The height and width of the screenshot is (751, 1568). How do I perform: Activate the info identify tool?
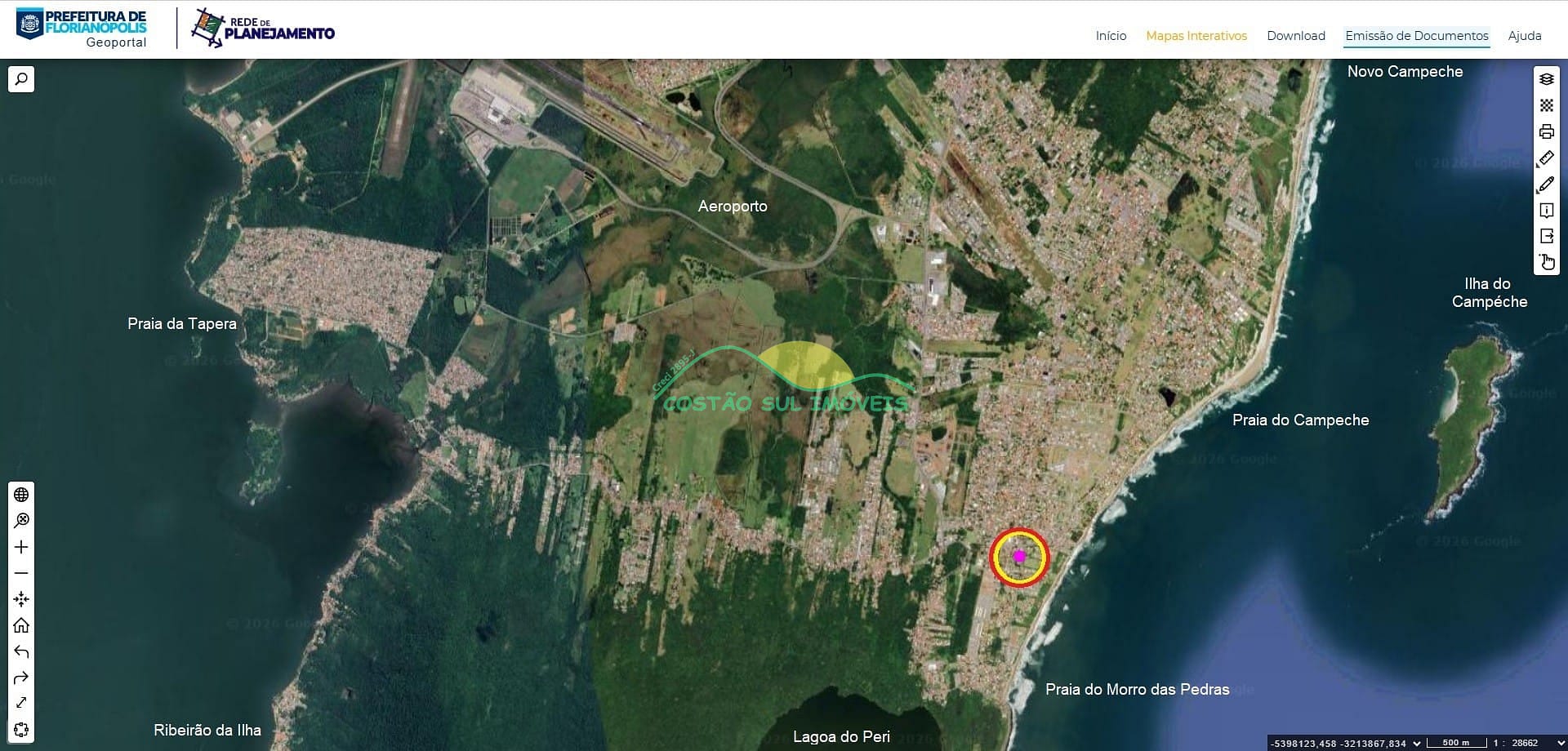(x=1546, y=211)
